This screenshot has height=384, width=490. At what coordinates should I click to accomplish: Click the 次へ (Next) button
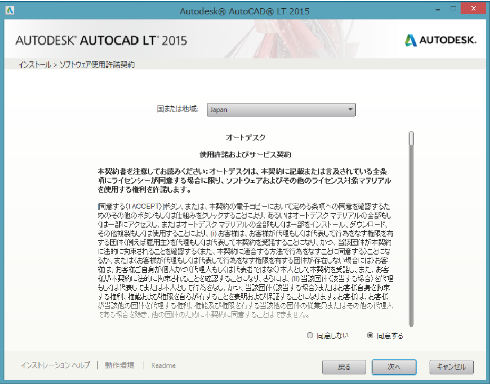pos(394,367)
